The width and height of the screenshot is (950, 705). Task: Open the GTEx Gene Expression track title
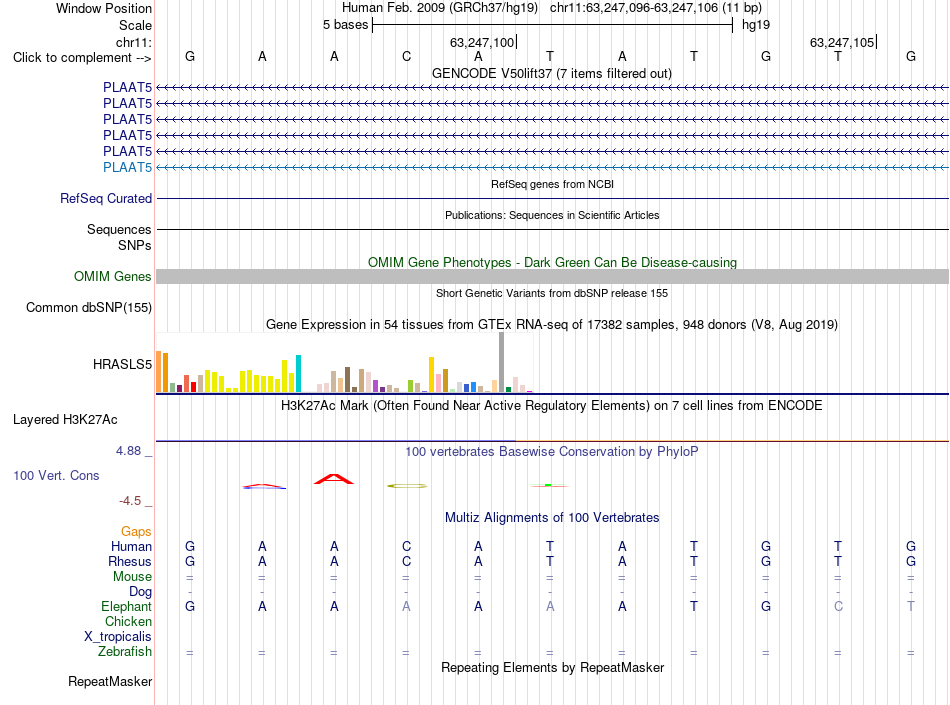(551, 324)
